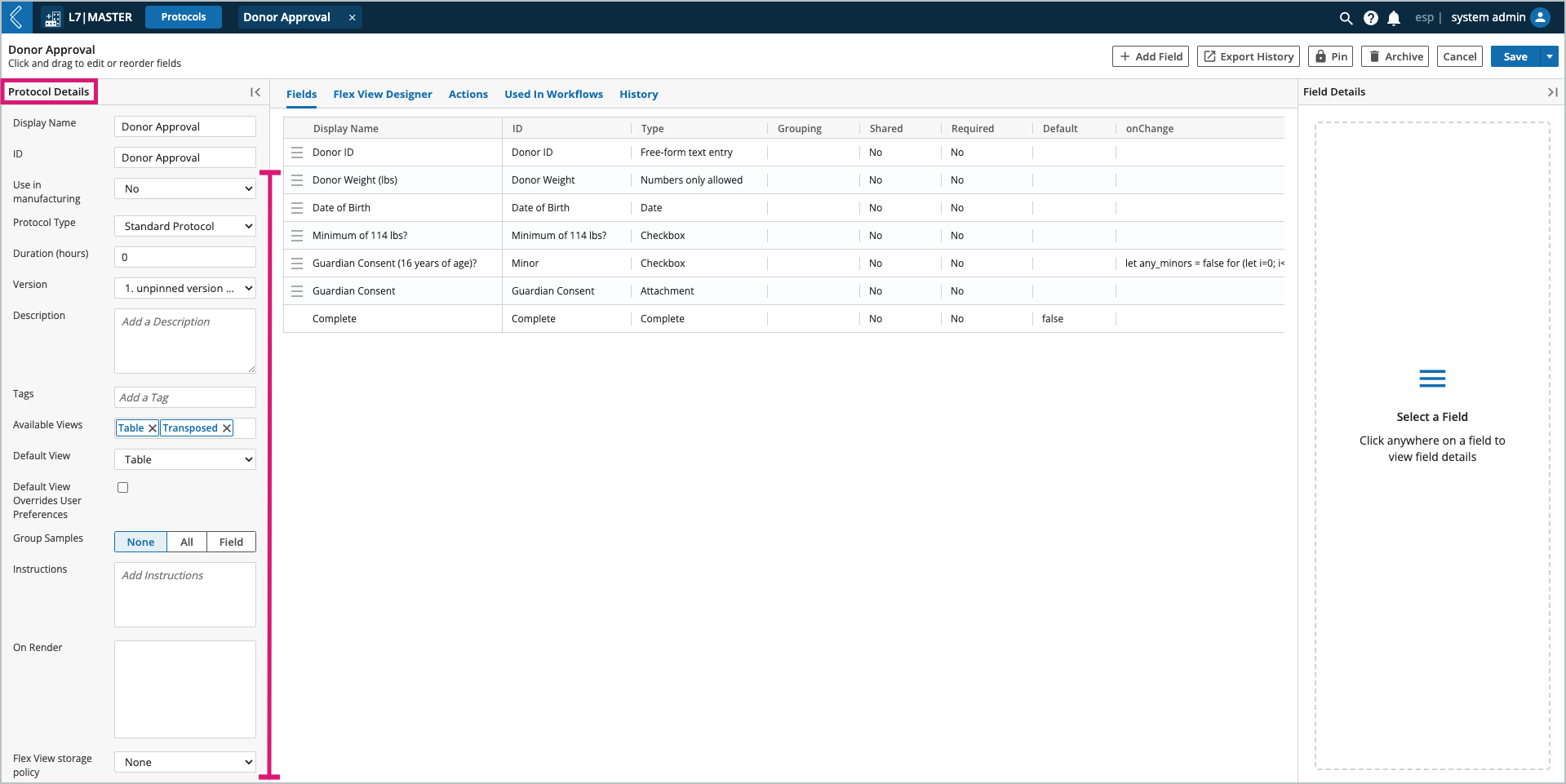1566x784 pixels.
Task: Click the Export History button
Action: tap(1249, 56)
